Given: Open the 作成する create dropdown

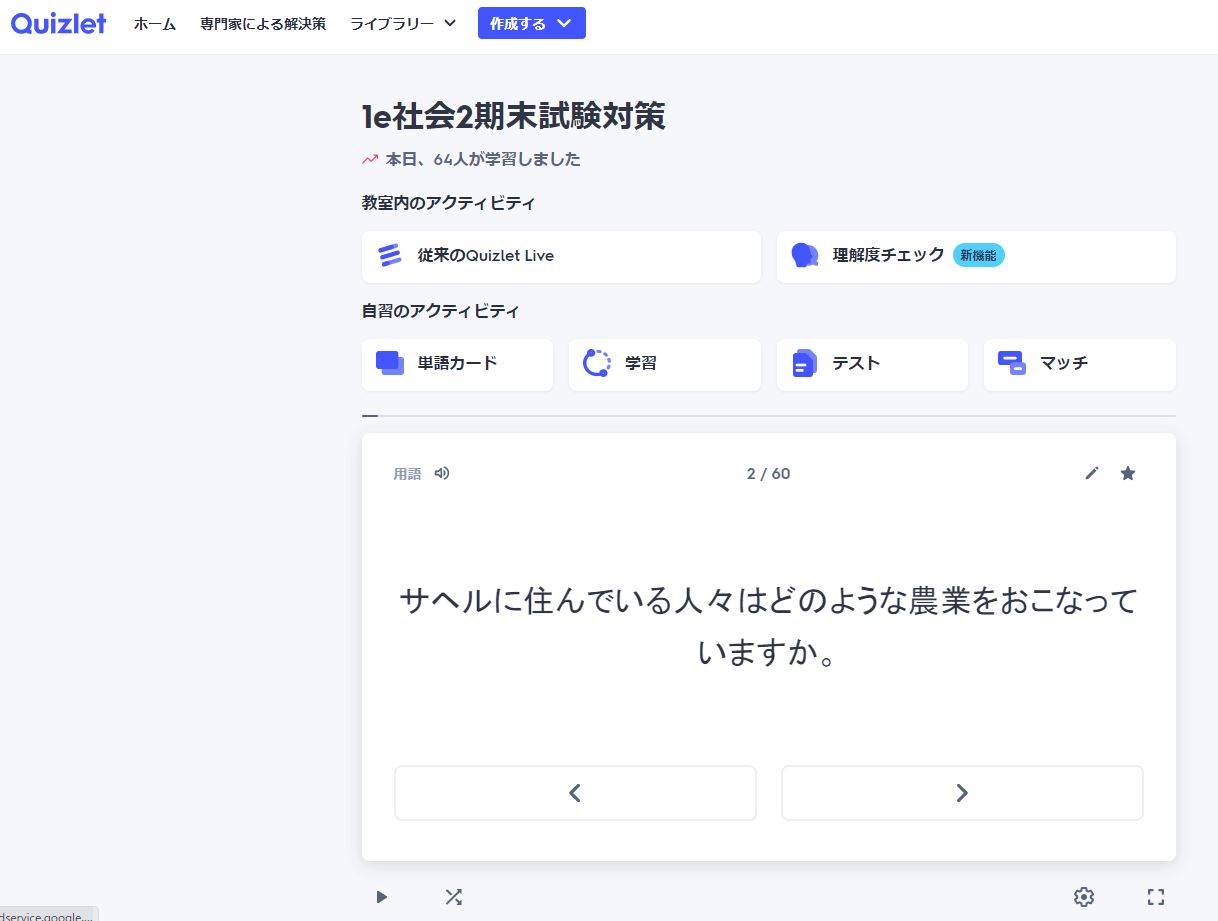Looking at the screenshot, I should click(x=531, y=24).
